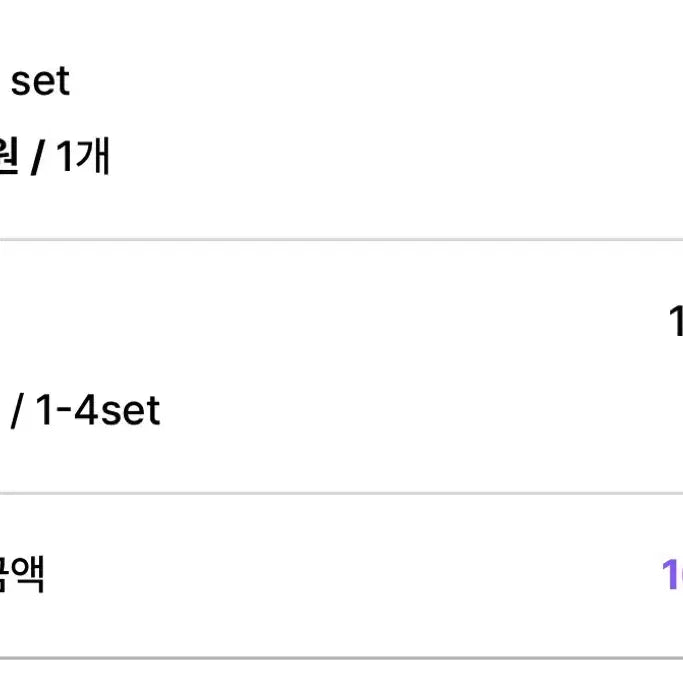Click the first horizontal divider line

(x=341, y=239)
